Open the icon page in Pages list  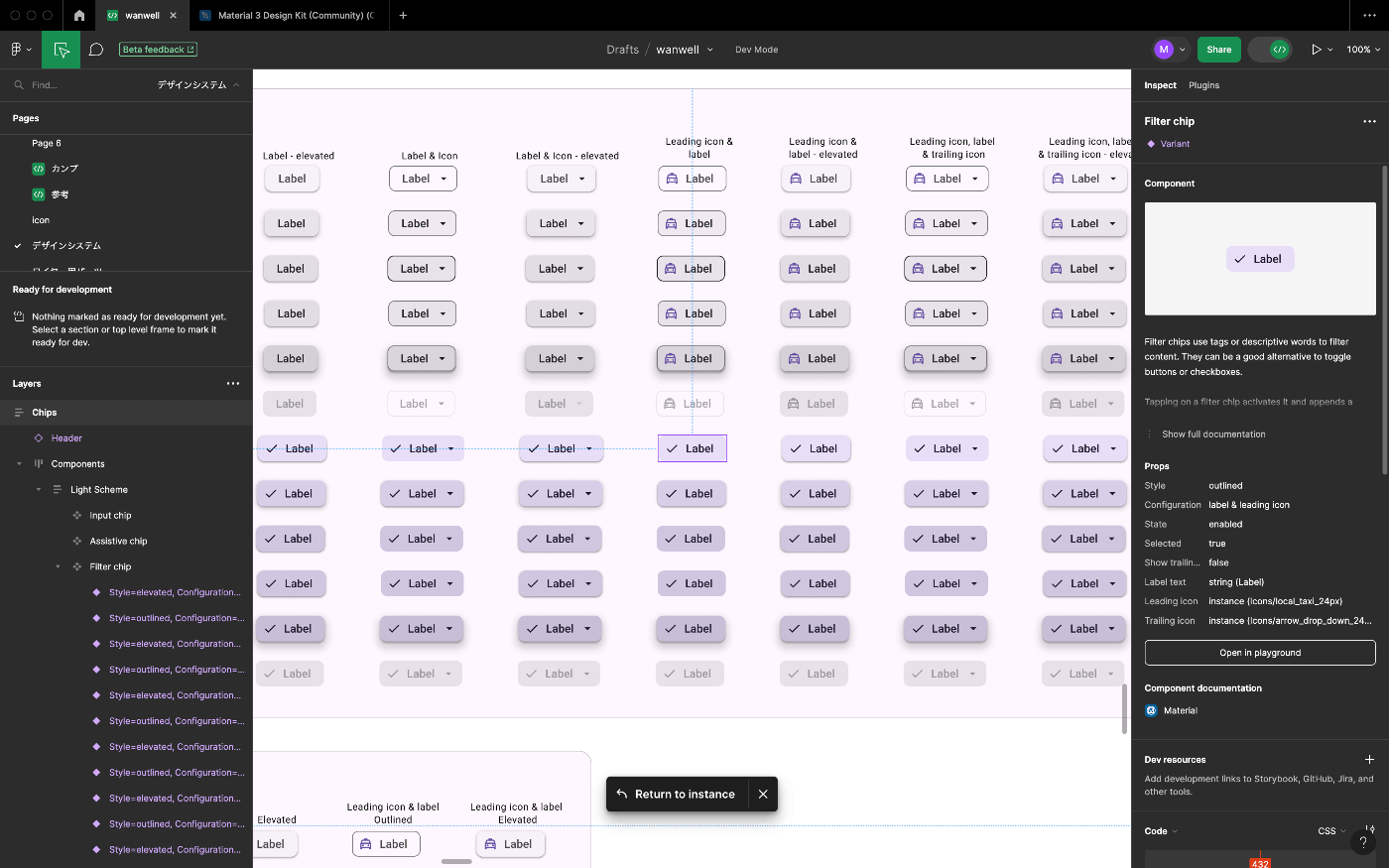pyautogui.click(x=41, y=220)
